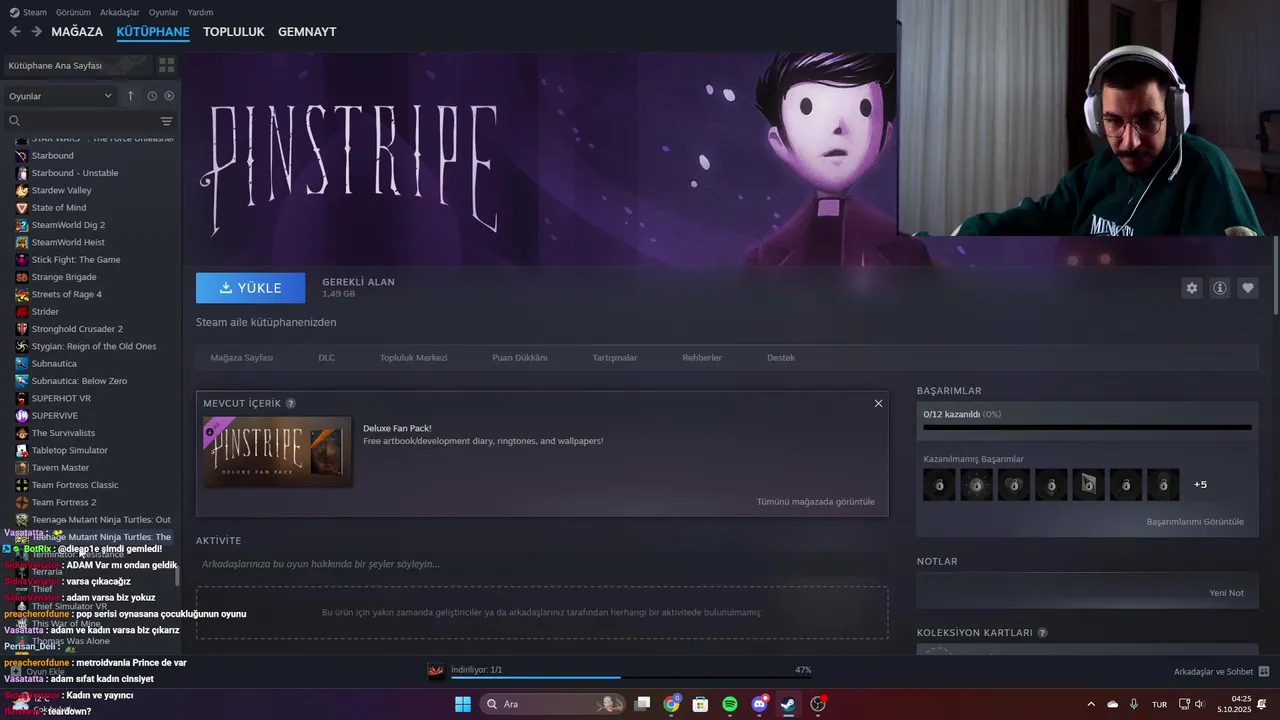Select SUPERHOT VR in library
The image size is (1280, 720).
coord(61,398)
